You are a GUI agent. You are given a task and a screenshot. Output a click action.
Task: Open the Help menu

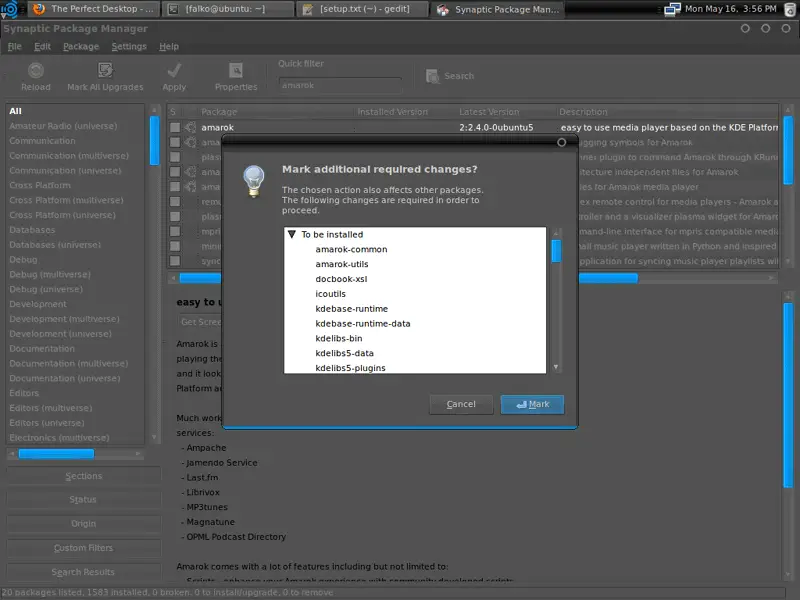(x=169, y=46)
